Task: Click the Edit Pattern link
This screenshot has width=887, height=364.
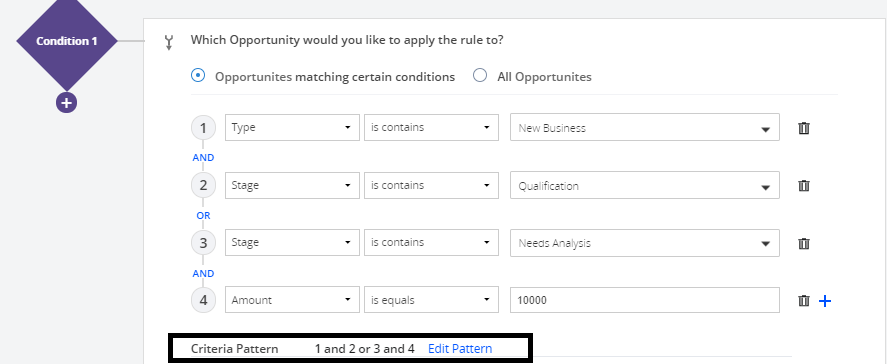Action: [x=460, y=349]
